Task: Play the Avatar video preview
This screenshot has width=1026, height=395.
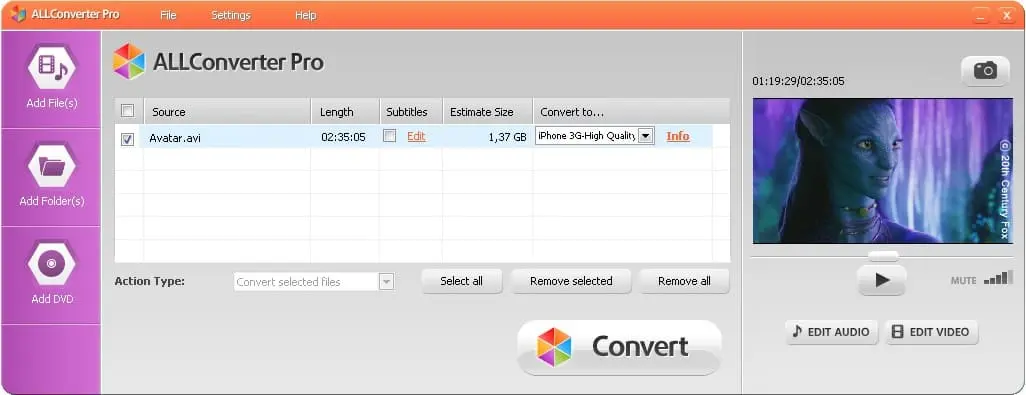Action: coord(881,280)
